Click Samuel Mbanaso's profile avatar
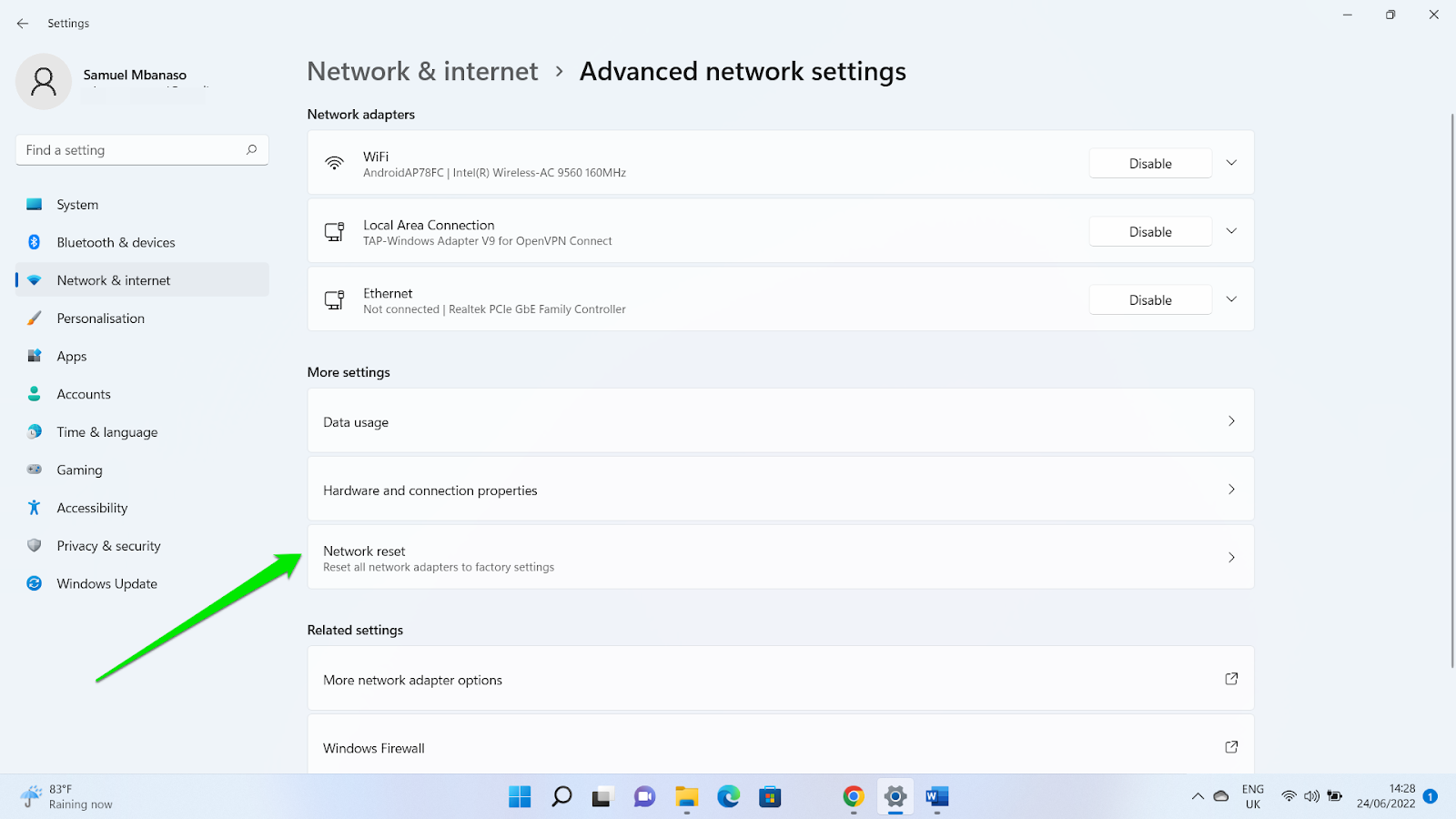The height and width of the screenshot is (819, 1456). coord(43,81)
